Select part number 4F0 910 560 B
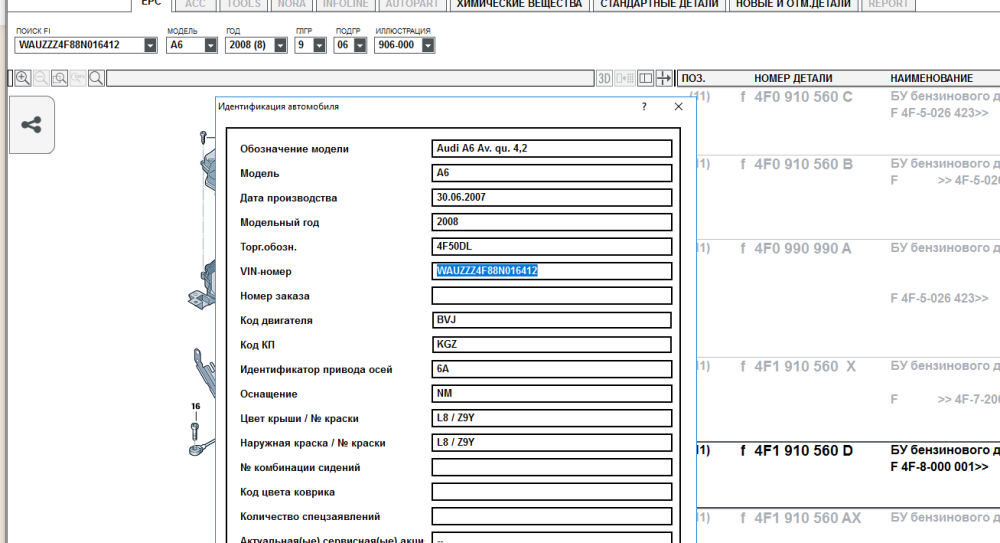1000x543 pixels. pos(803,165)
